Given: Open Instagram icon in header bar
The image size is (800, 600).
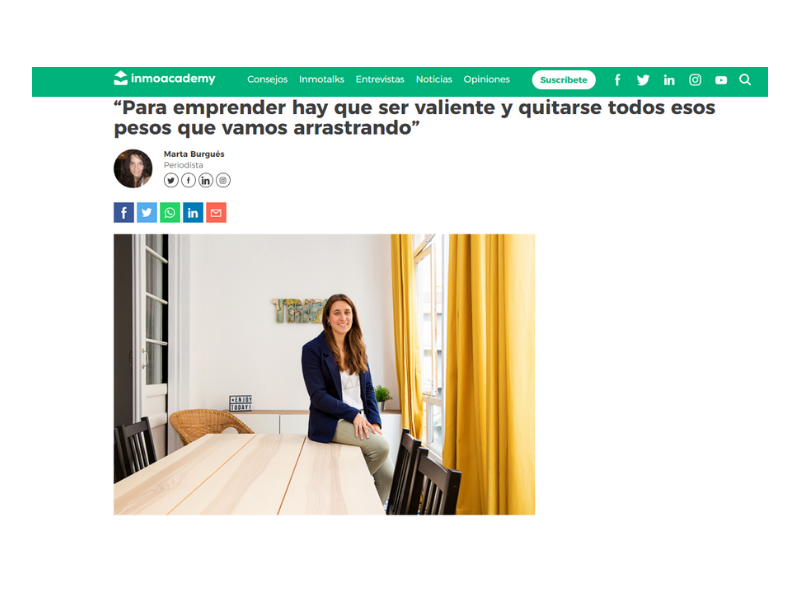Looking at the screenshot, I should pyautogui.click(x=695, y=80).
